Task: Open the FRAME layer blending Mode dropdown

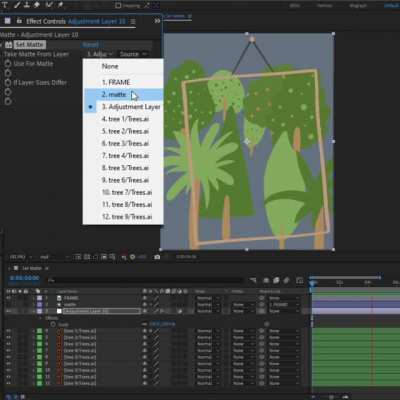Action: pos(207,298)
